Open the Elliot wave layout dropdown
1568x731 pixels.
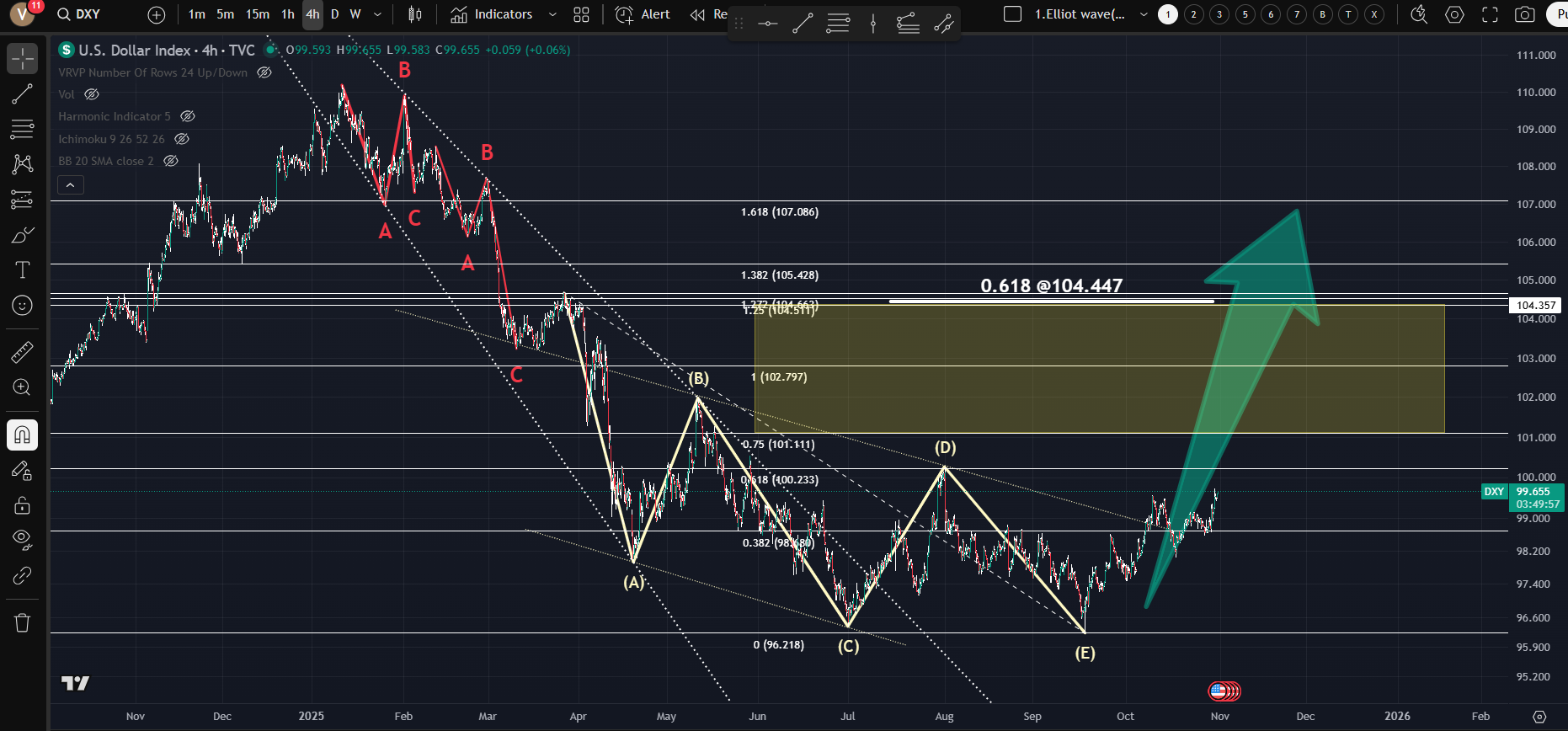point(1143,14)
